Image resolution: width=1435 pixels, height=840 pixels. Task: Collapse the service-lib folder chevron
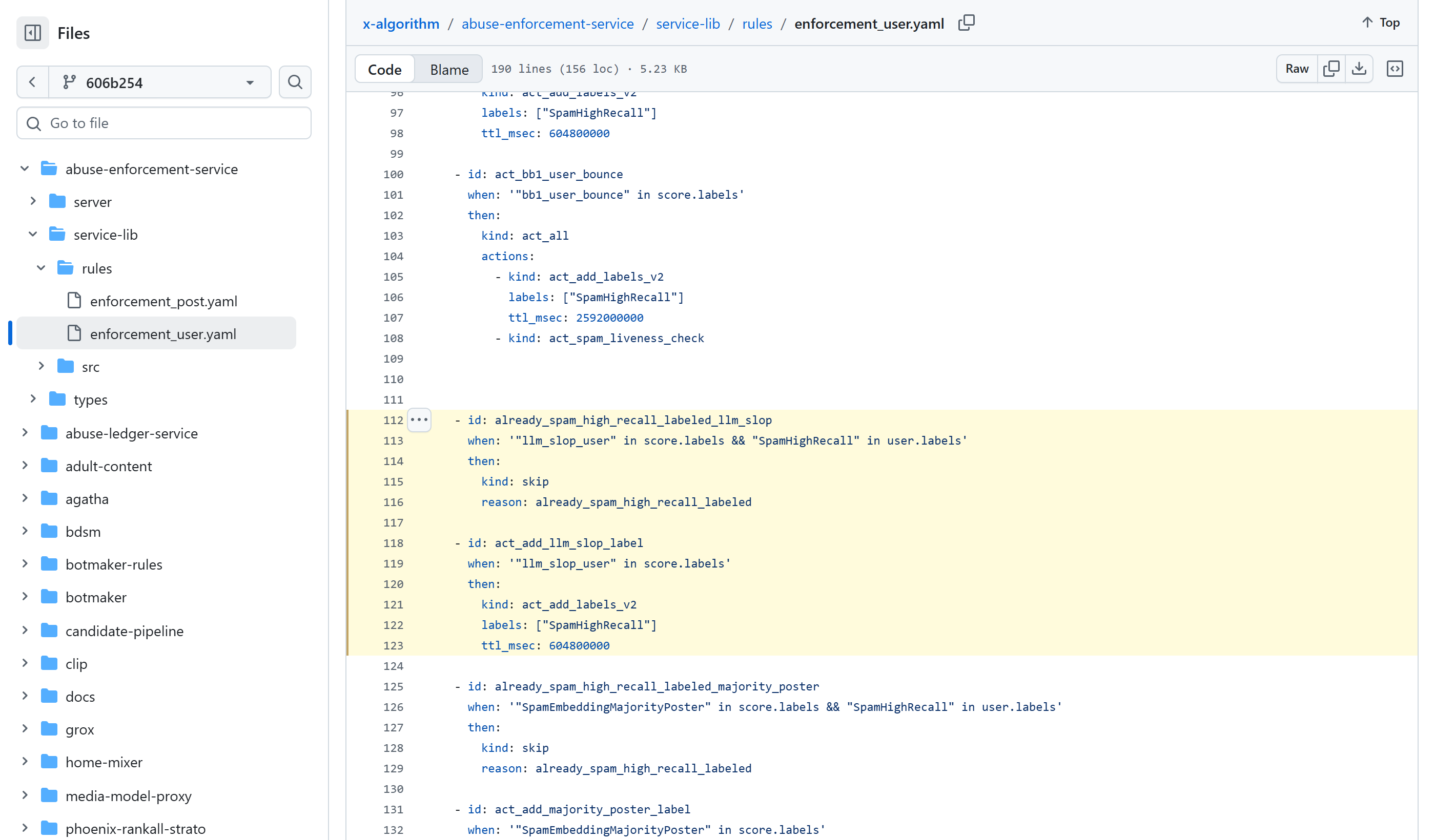coord(33,235)
